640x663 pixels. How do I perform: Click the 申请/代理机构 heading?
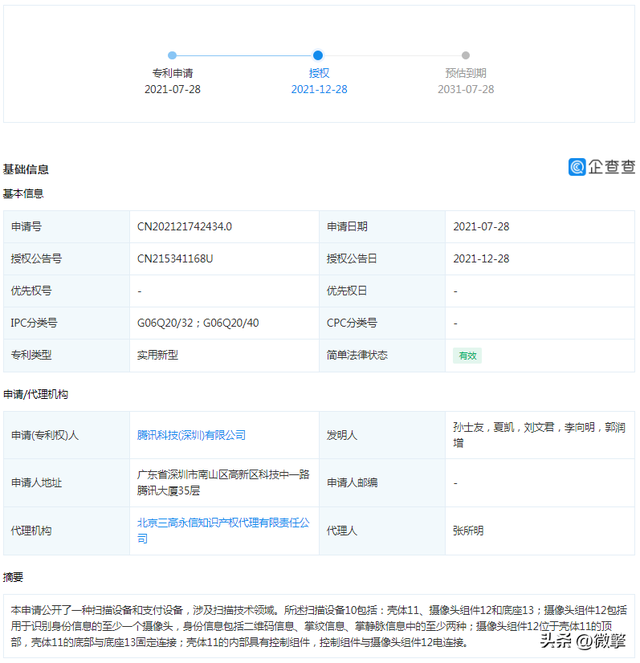pyautogui.click(x=36, y=394)
